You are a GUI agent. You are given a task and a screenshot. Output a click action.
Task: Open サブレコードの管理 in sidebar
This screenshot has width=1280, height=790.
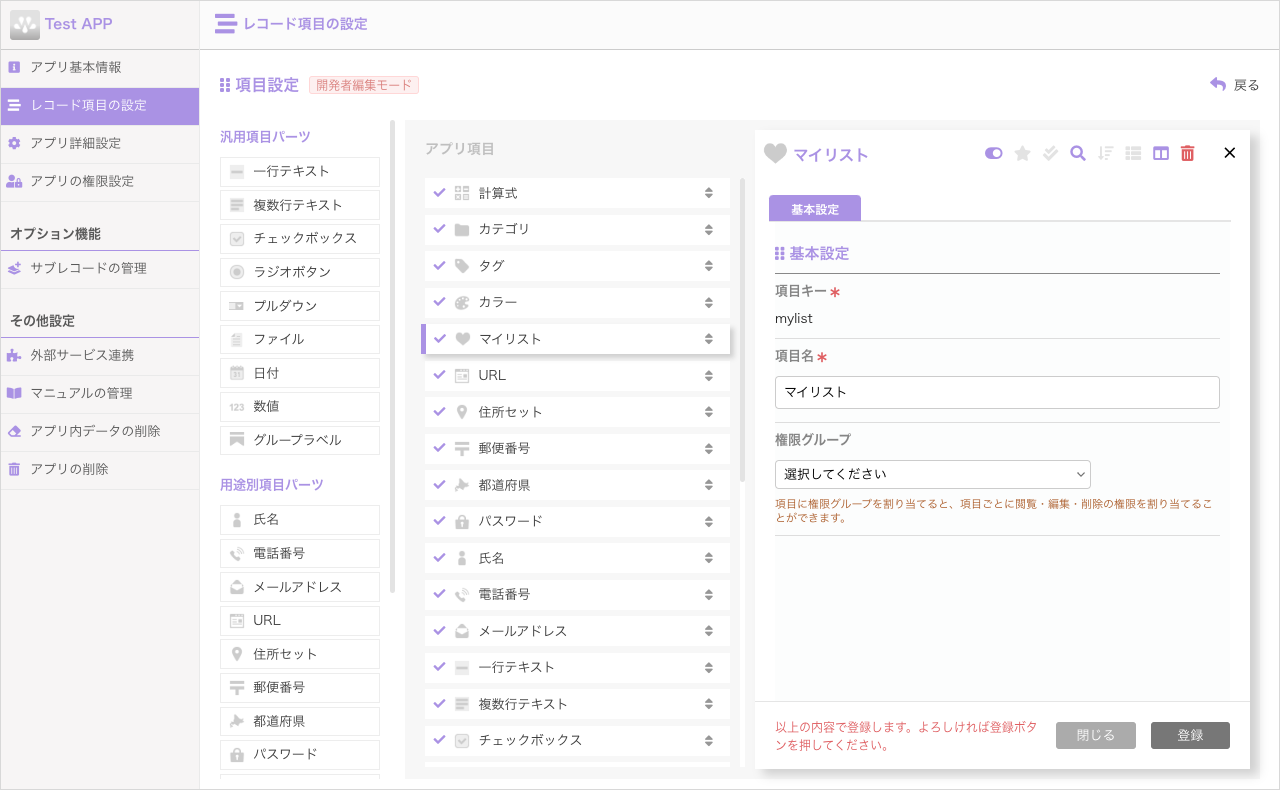click(100, 268)
